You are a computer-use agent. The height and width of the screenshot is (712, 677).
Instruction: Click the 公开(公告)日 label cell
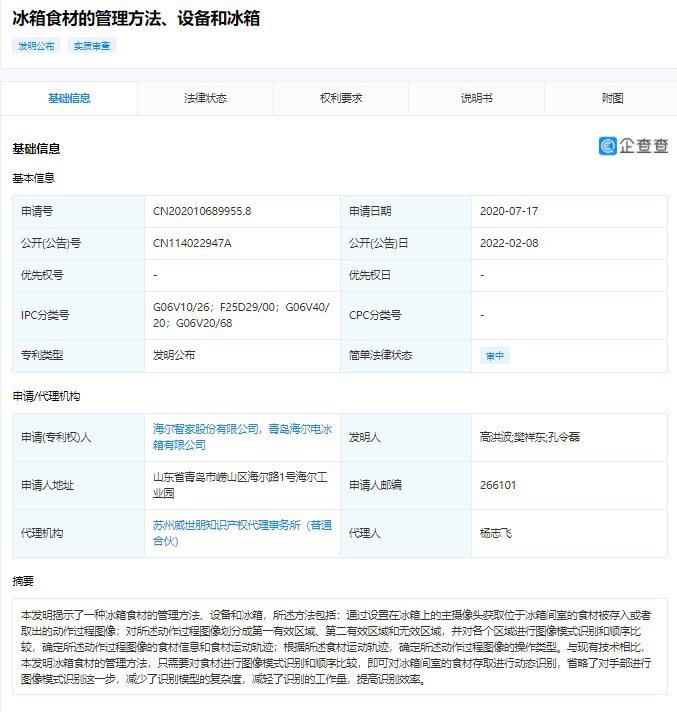(406, 243)
